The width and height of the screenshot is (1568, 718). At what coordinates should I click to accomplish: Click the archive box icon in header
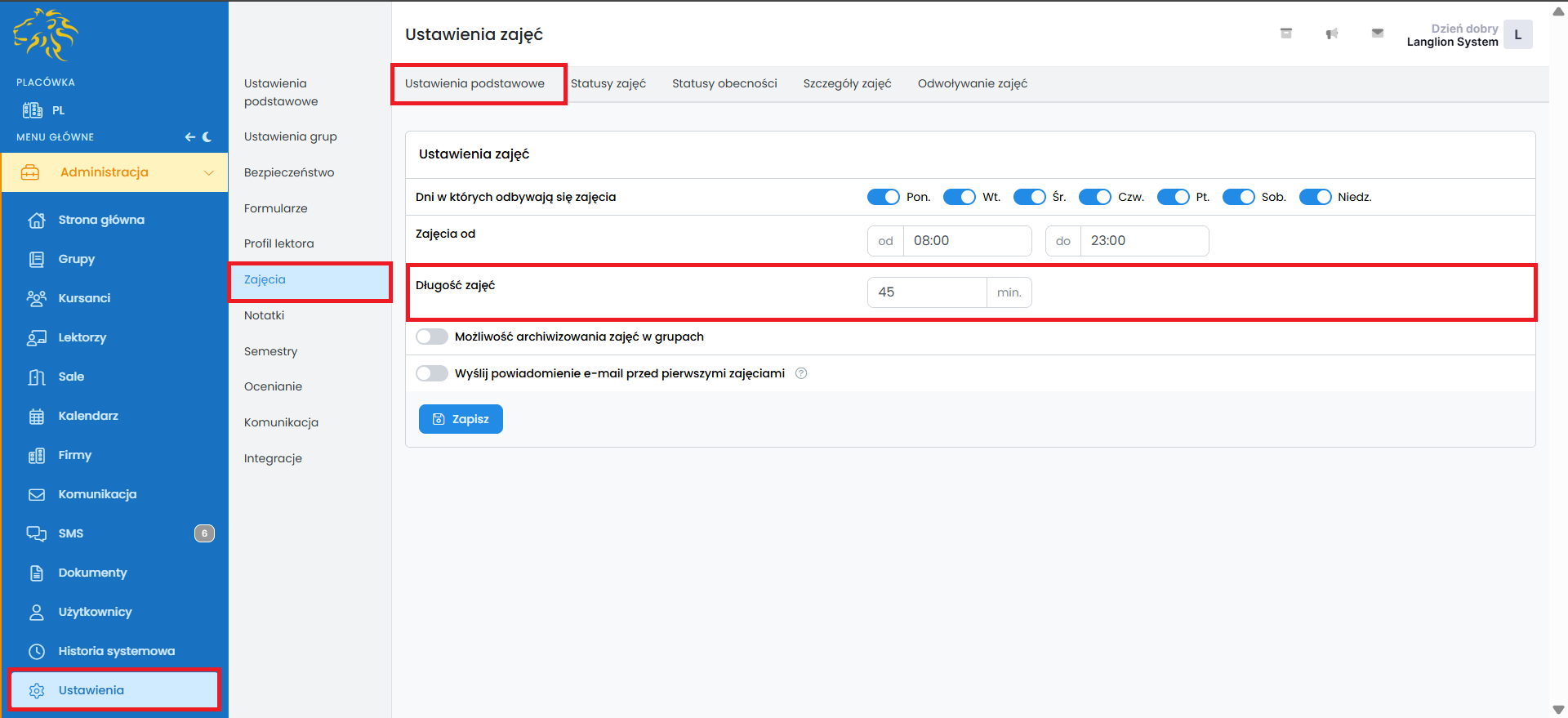pyautogui.click(x=1285, y=33)
